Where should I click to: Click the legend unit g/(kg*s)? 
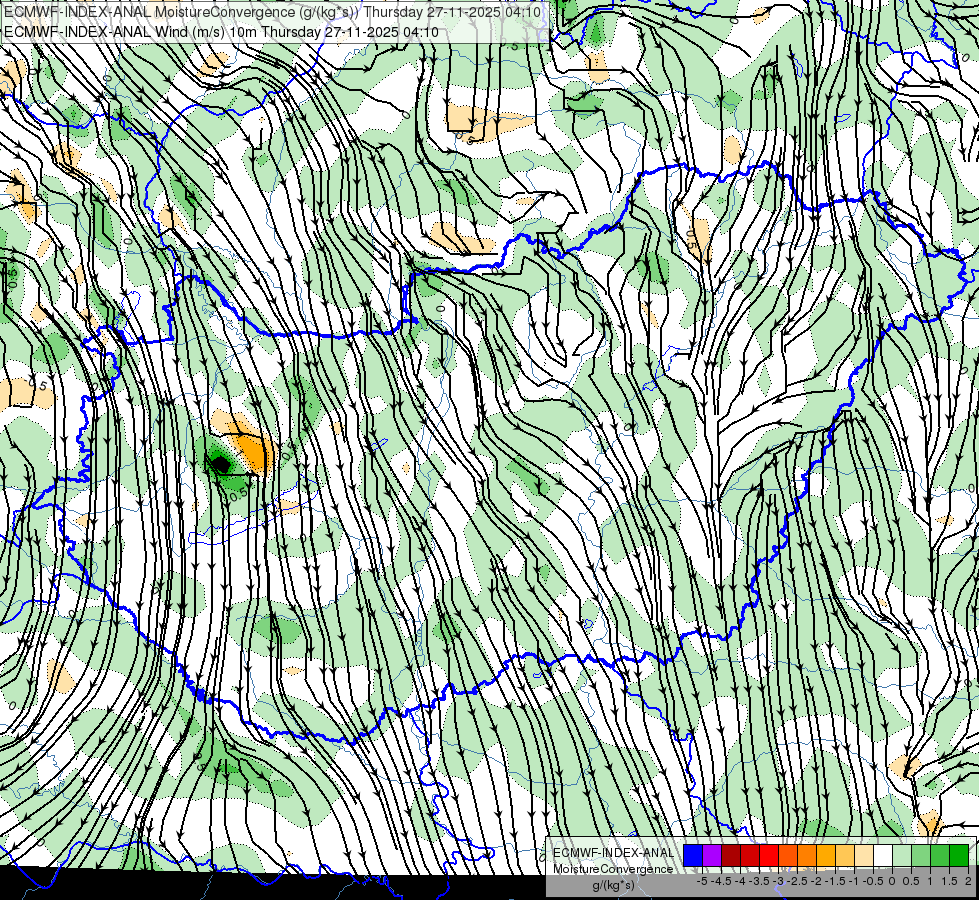[x=614, y=885]
